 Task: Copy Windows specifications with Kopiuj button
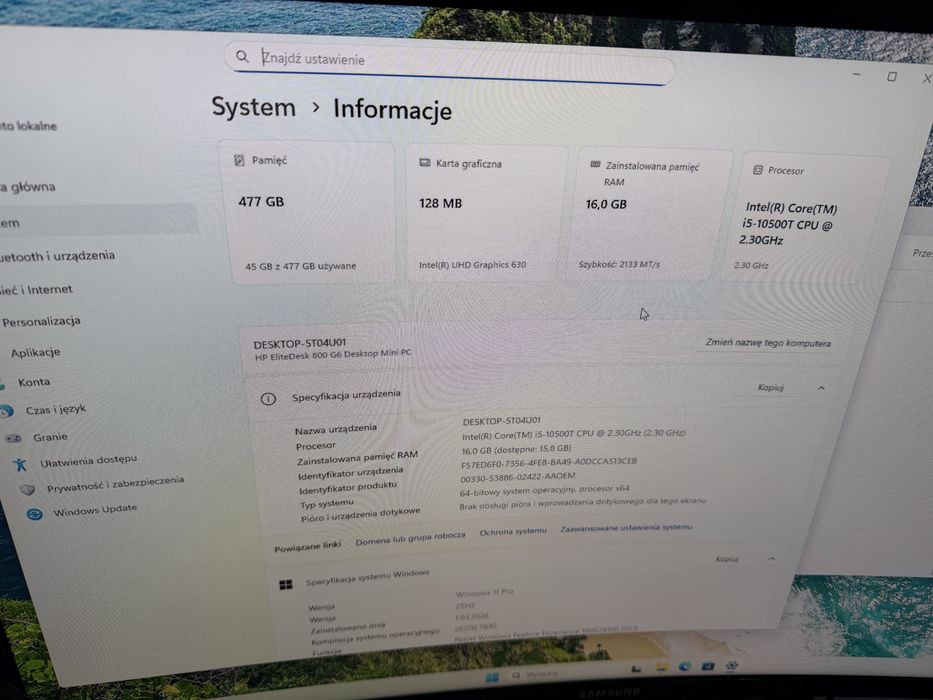pos(727,559)
